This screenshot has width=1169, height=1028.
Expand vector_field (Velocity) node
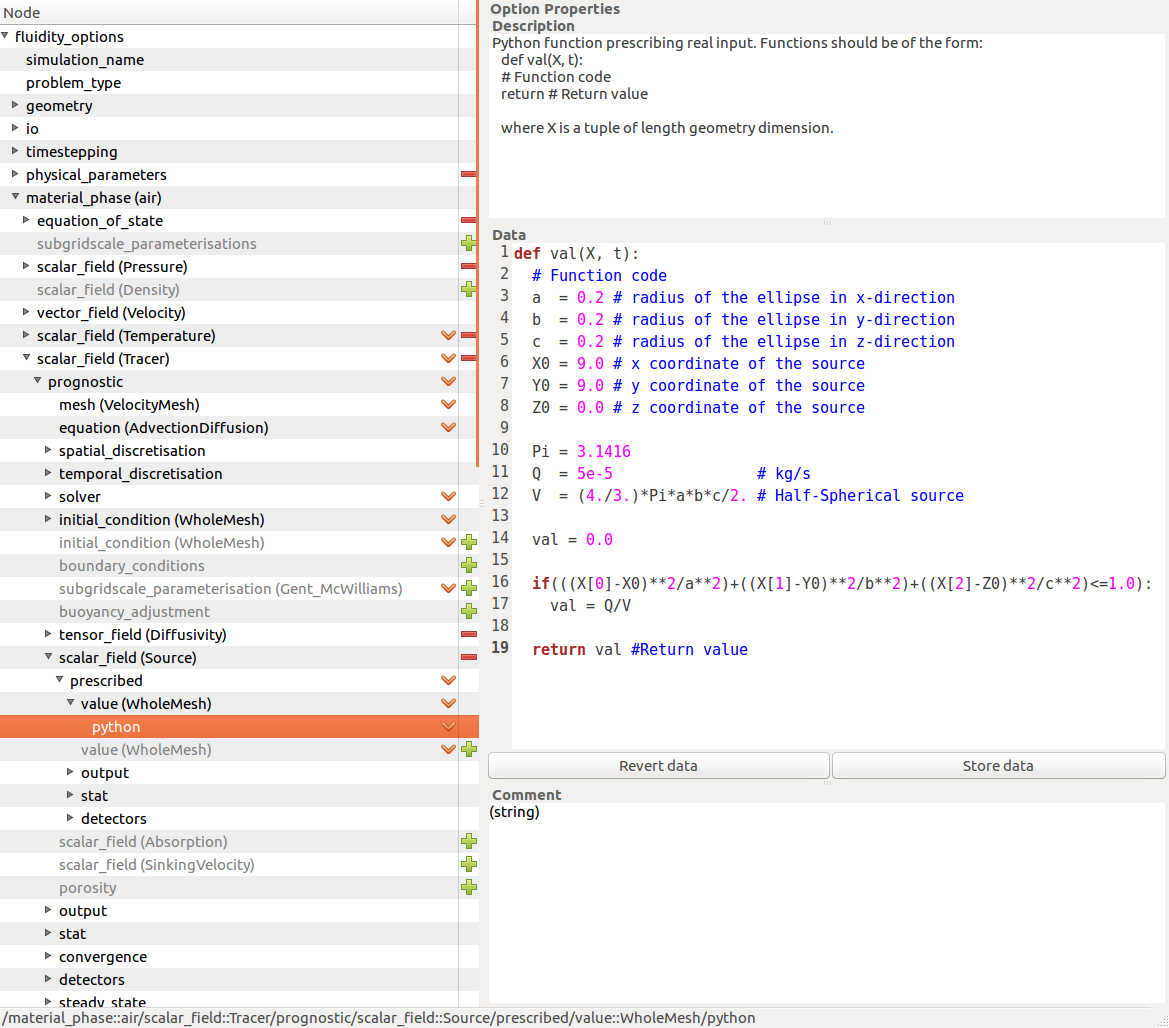(x=26, y=312)
